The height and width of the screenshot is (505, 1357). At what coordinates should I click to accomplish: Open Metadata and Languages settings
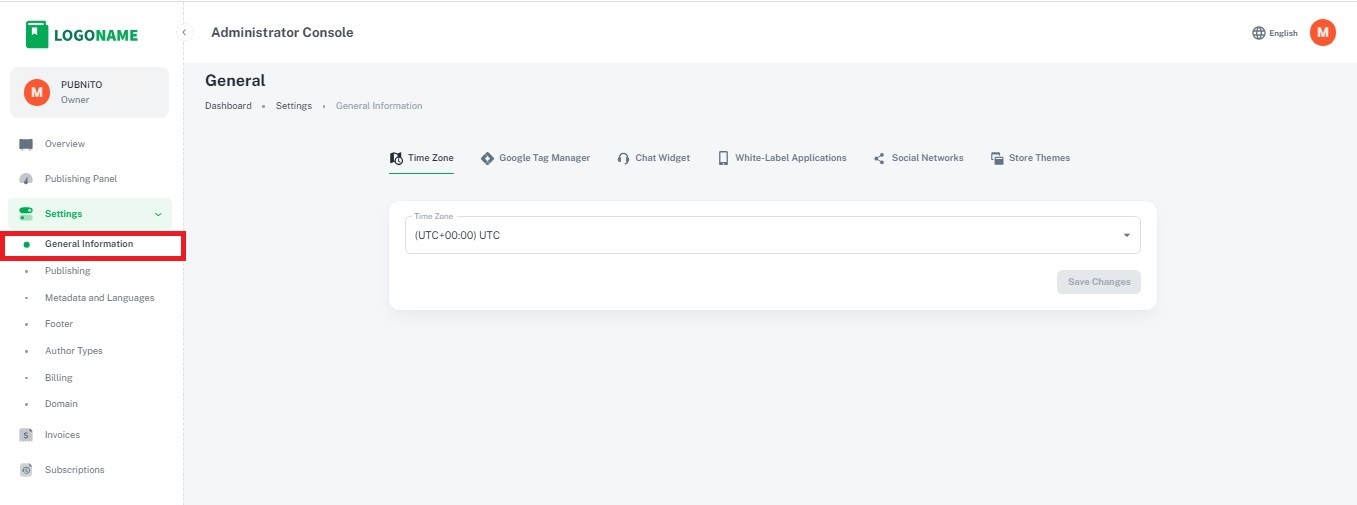tap(99, 298)
